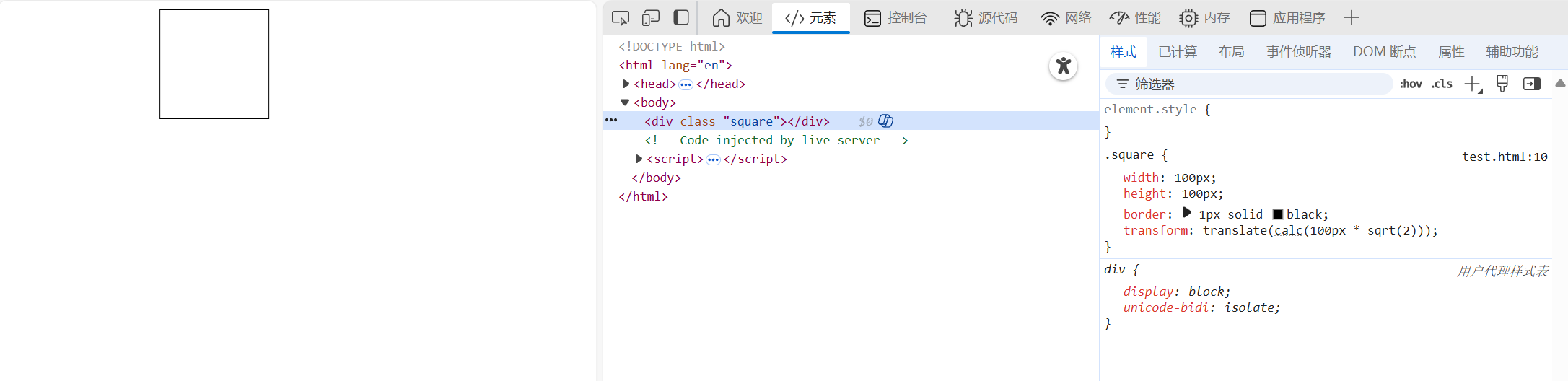Toggle the sidebar dock icon
This screenshot has height=381, width=1568.
pyautogui.click(x=681, y=18)
